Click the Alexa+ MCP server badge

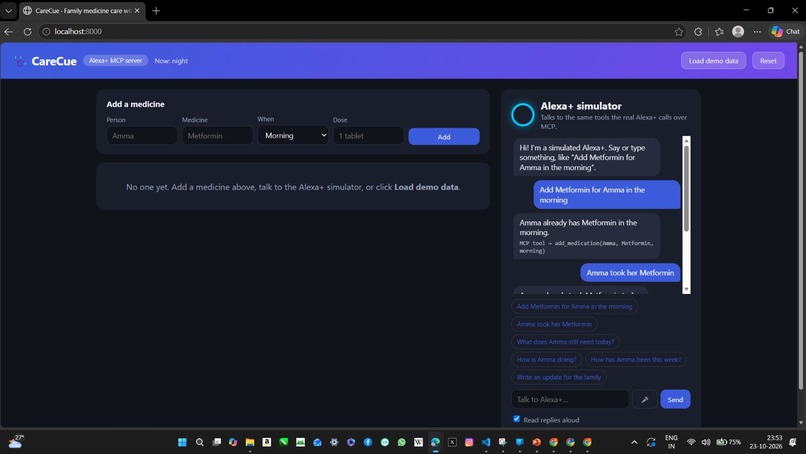116,61
